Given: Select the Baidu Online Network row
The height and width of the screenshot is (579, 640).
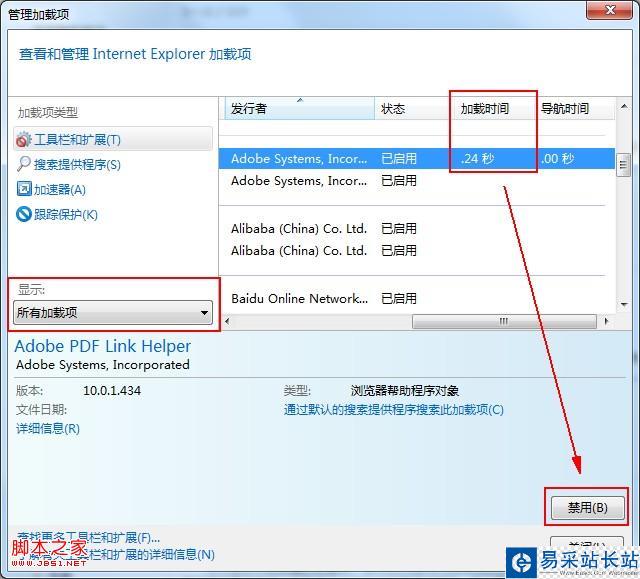Looking at the screenshot, I should click(x=417, y=299).
